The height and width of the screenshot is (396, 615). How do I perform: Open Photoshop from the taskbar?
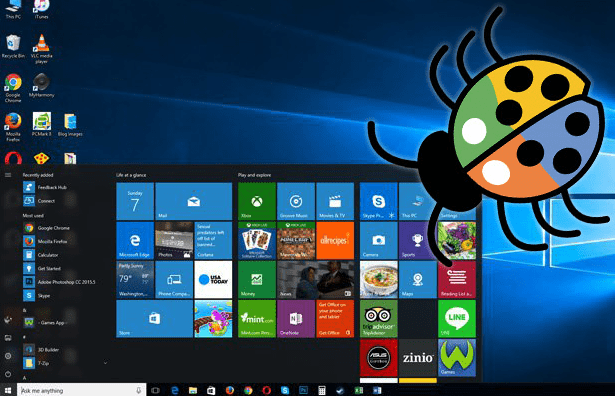(x=304, y=391)
